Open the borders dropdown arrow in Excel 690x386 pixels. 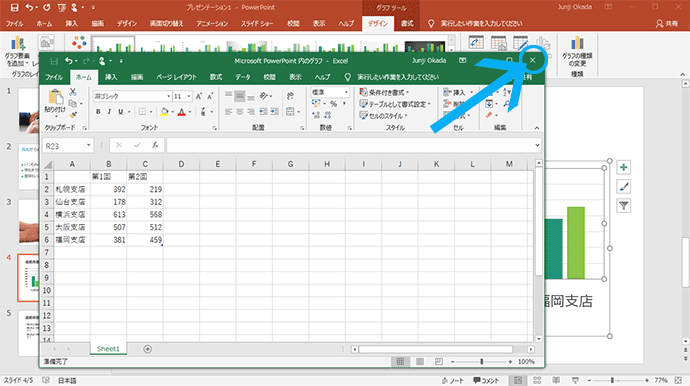(x=151, y=112)
